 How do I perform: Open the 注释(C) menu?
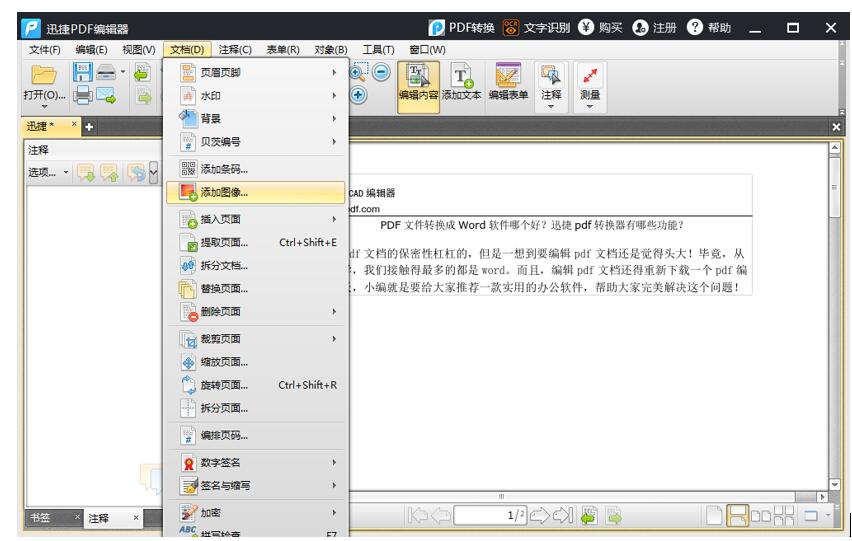(x=235, y=49)
